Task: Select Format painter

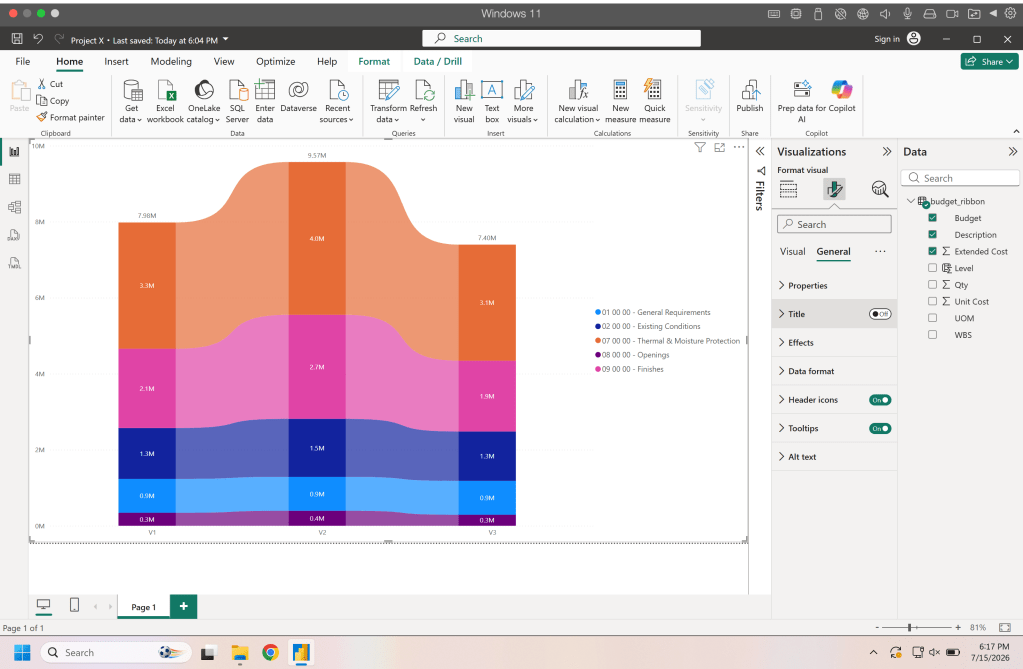Action: pyautogui.click(x=70, y=117)
